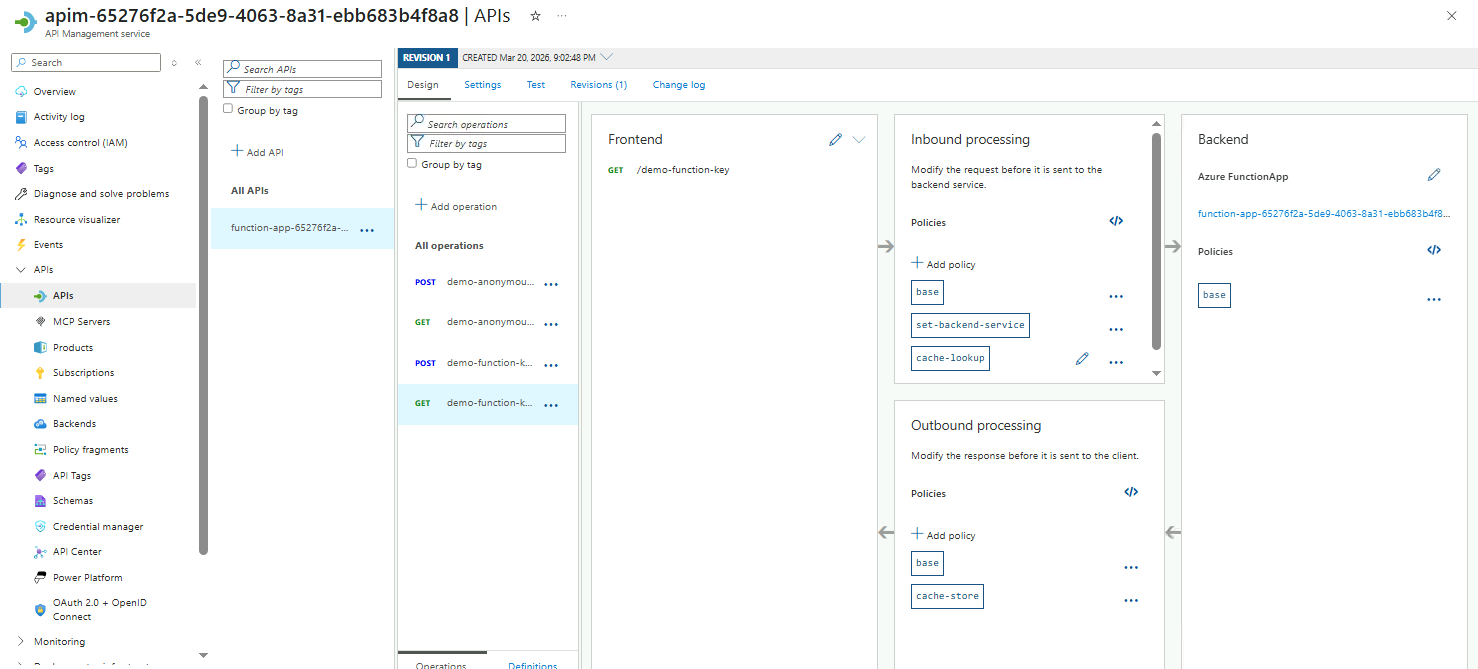Open the function-app backend link
The height and width of the screenshot is (669, 1478).
coord(1323,213)
